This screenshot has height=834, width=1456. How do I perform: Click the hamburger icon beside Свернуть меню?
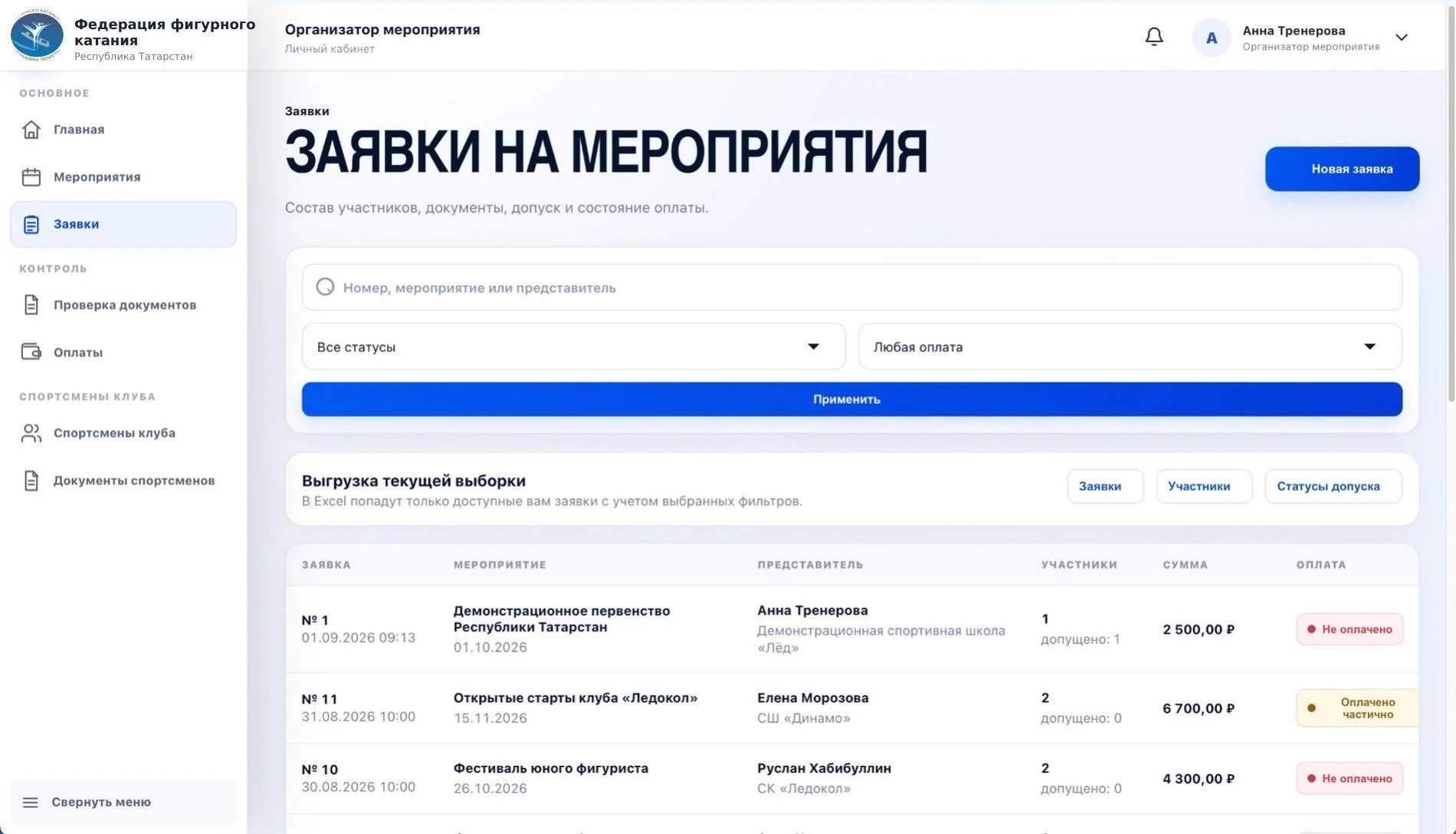click(x=31, y=803)
